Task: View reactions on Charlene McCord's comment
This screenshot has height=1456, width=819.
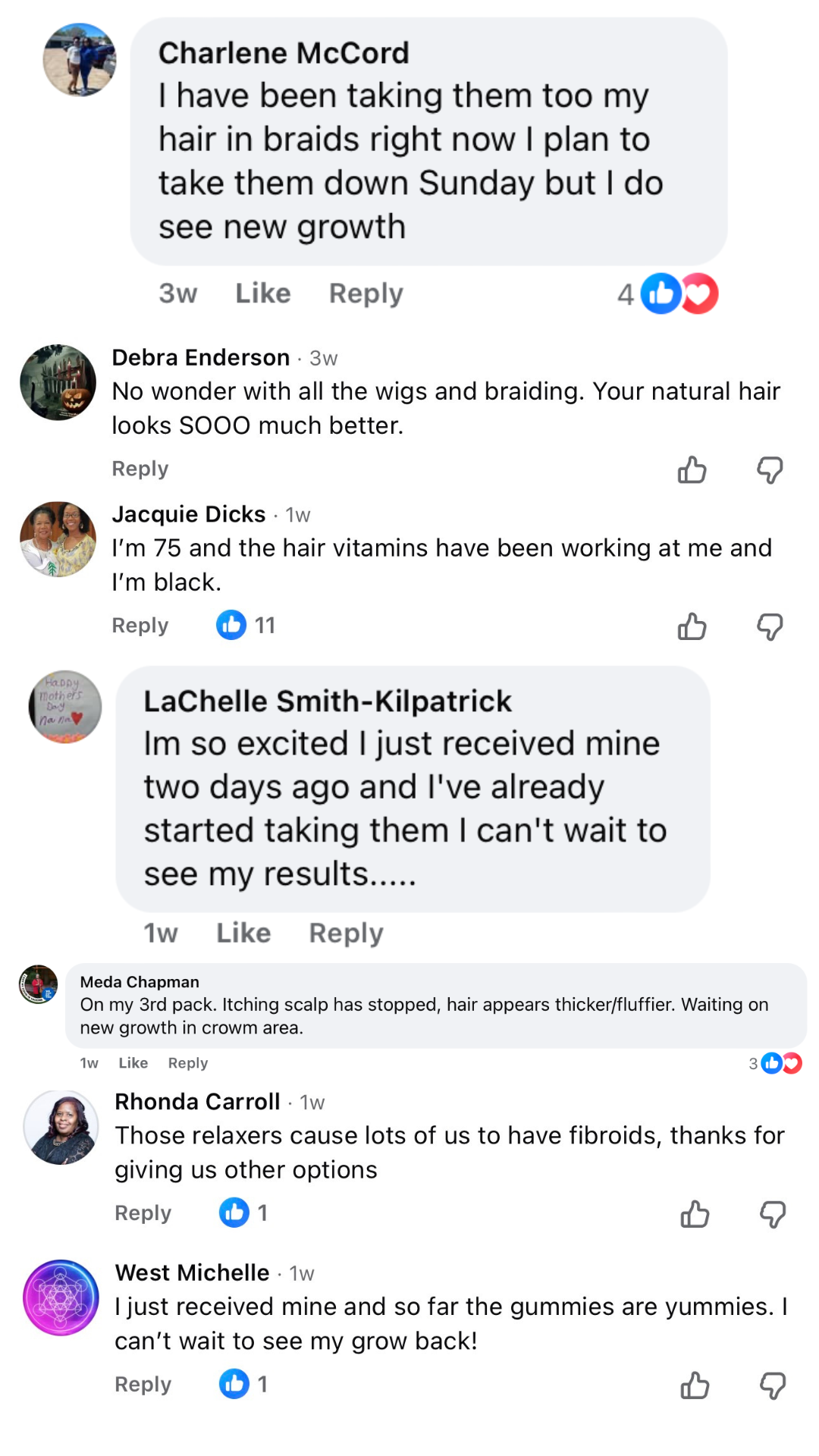Action: coord(668,293)
